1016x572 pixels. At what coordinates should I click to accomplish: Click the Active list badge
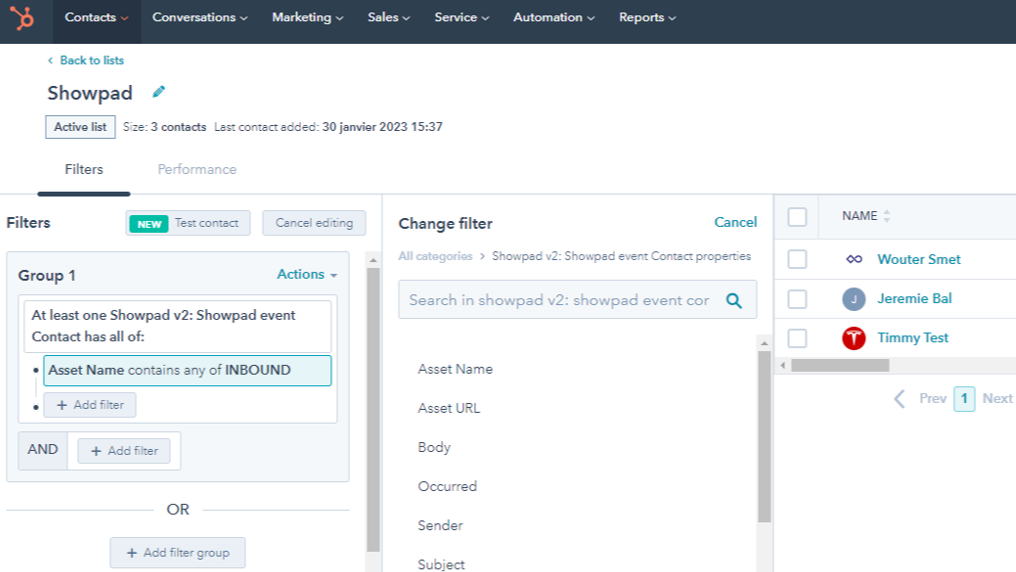click(80, 127)
